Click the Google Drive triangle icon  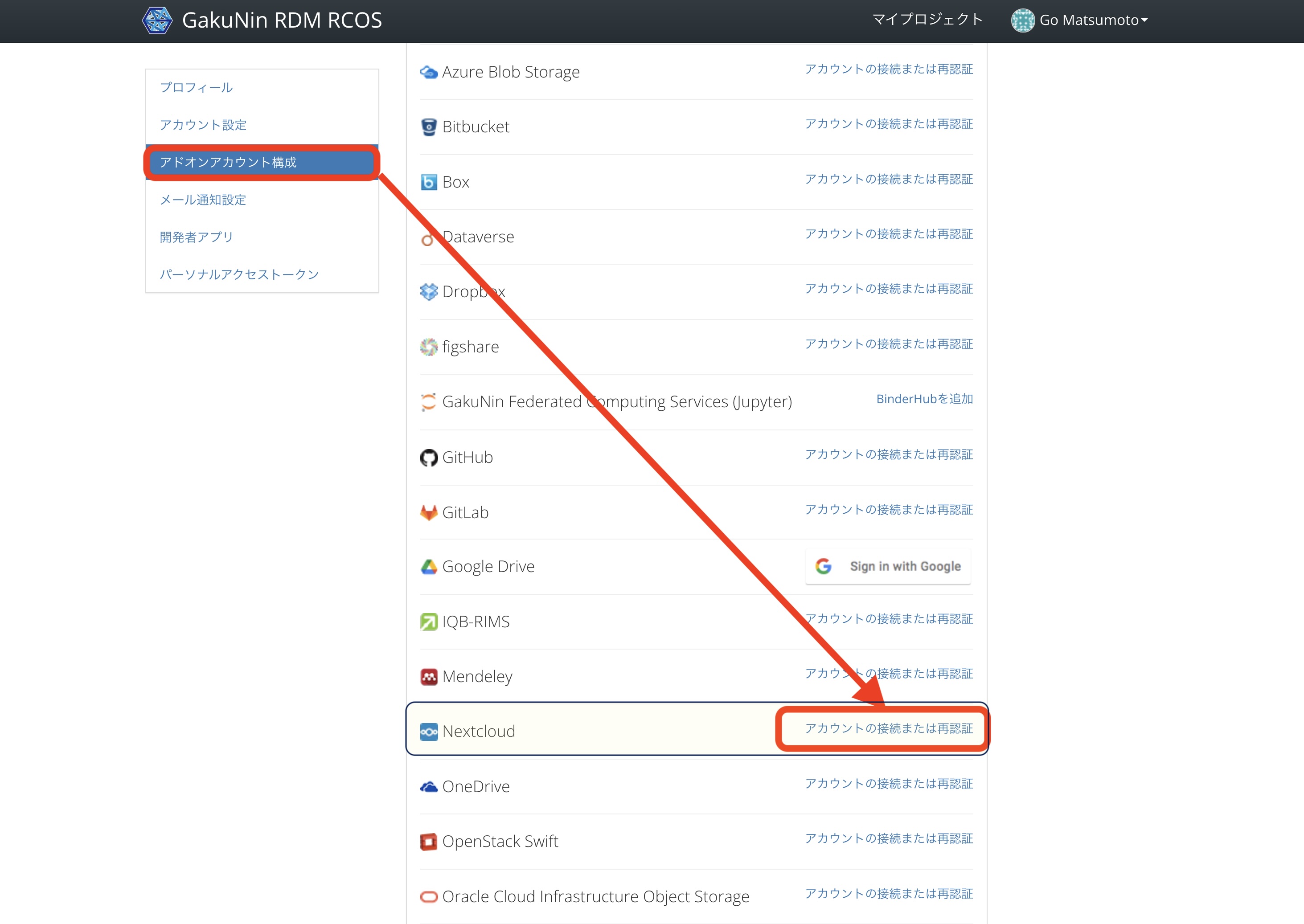(429, 567)
